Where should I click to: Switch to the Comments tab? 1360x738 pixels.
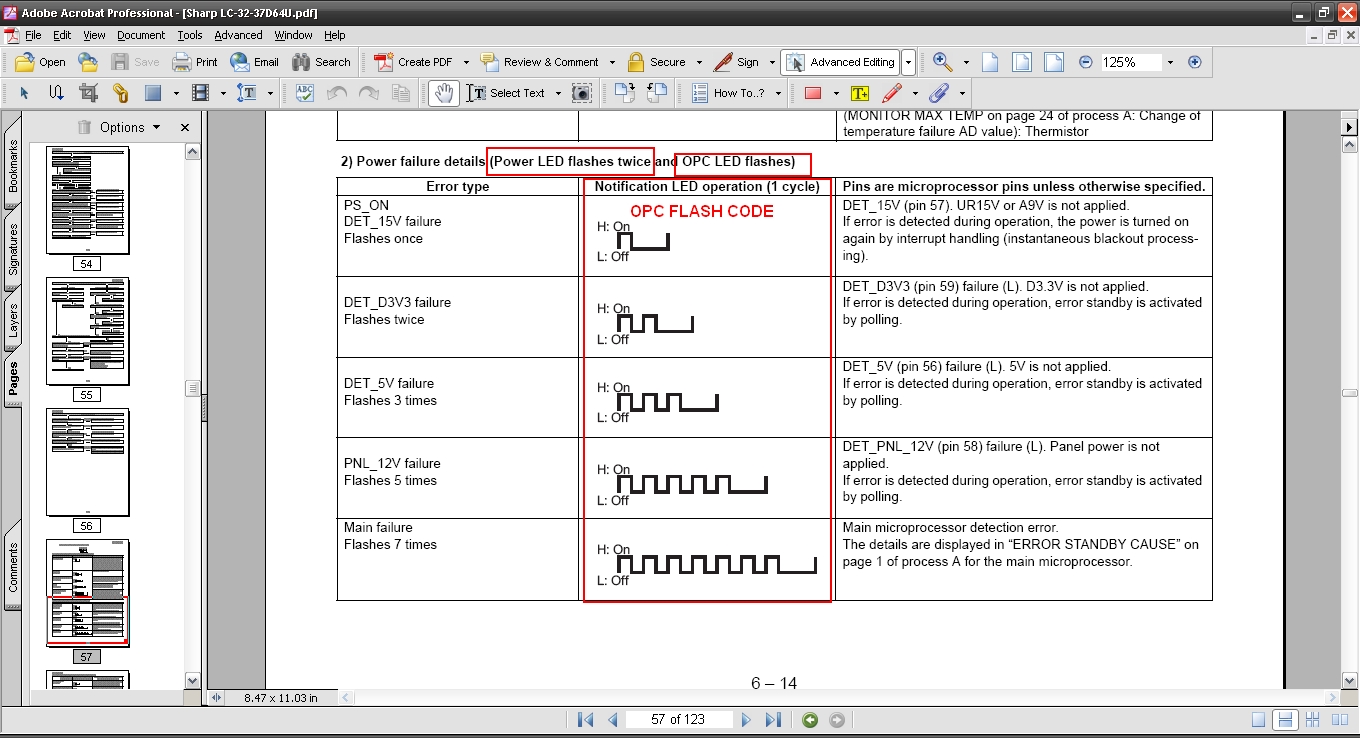[x=13, y=567]
